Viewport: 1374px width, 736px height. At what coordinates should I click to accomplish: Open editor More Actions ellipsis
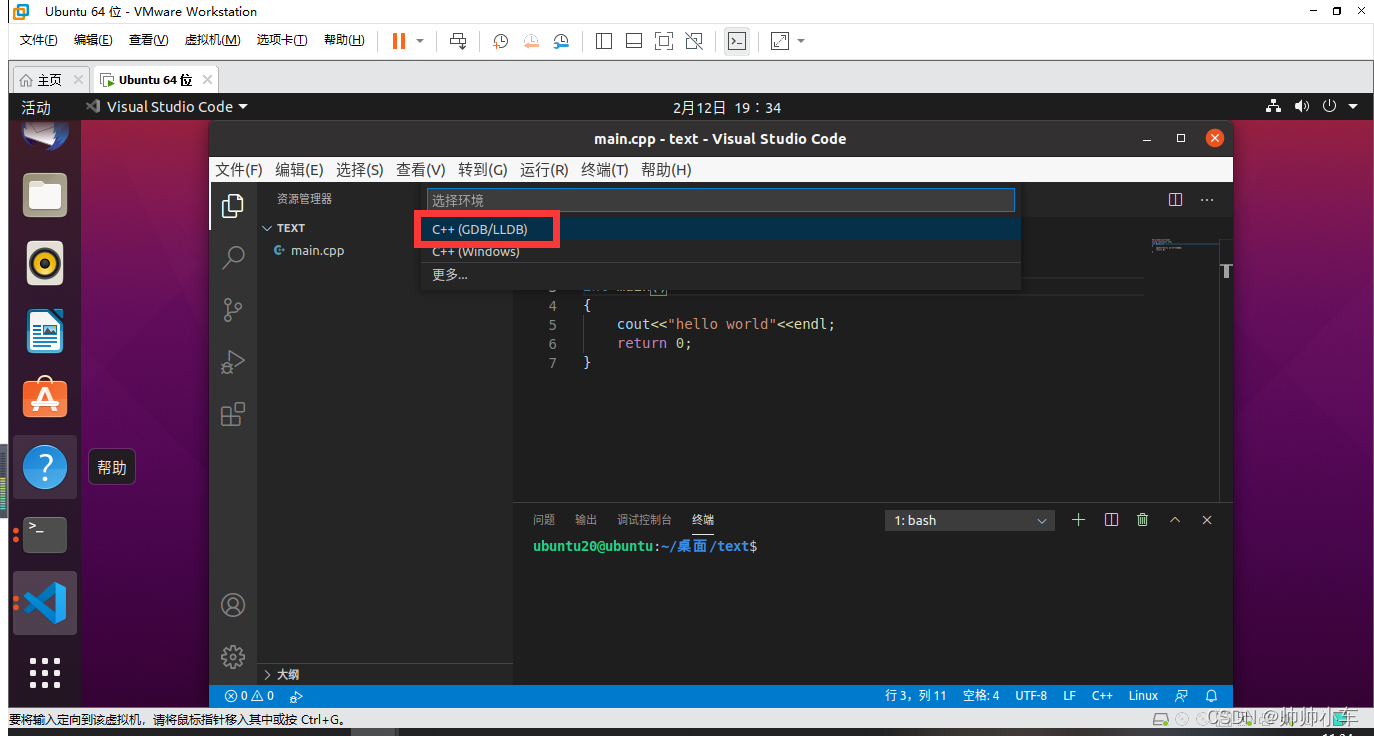click(x=1207, y=199)
